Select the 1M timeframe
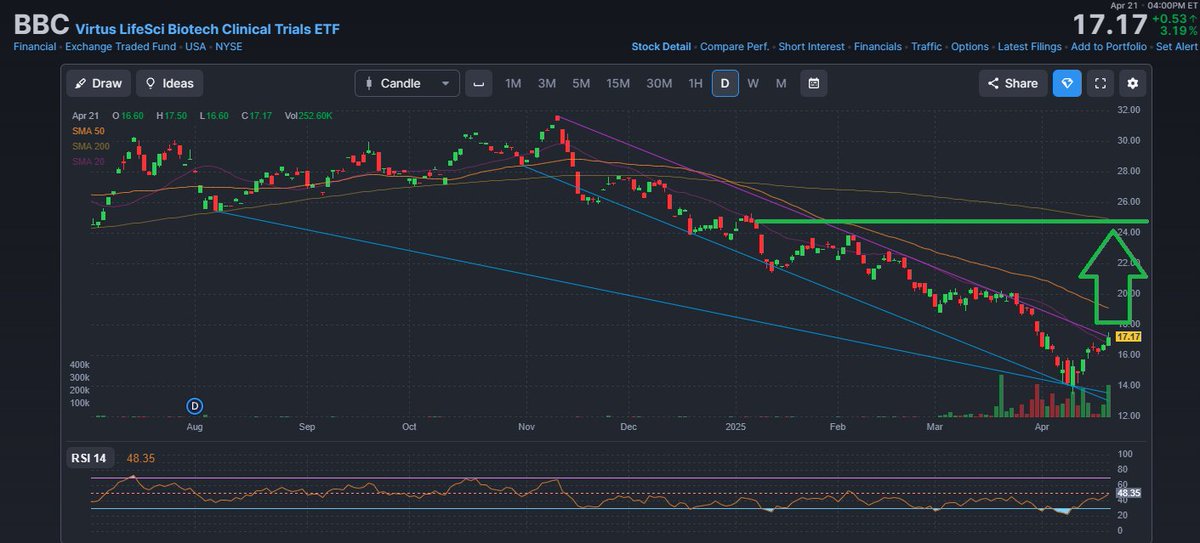Screen dimensions: 1200x543 [x=513, y=83]
